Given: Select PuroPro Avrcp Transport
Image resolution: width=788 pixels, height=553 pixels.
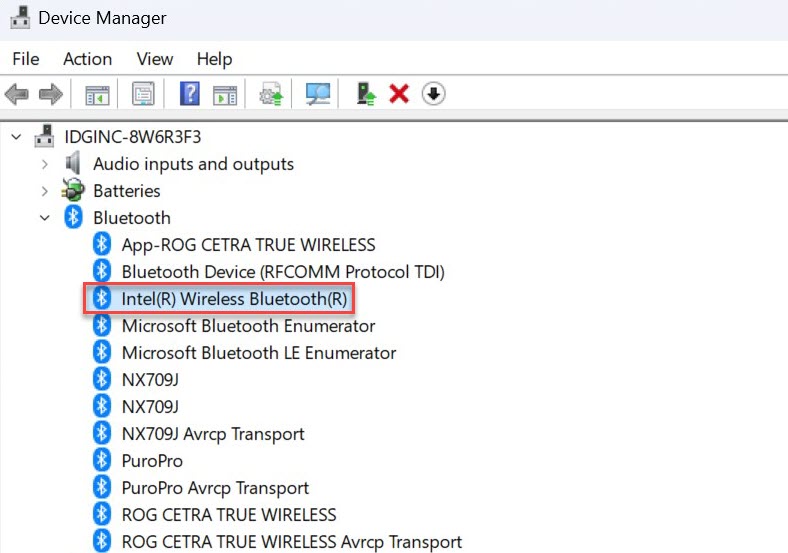Looking at the screenshot, I should pos(215,488).
